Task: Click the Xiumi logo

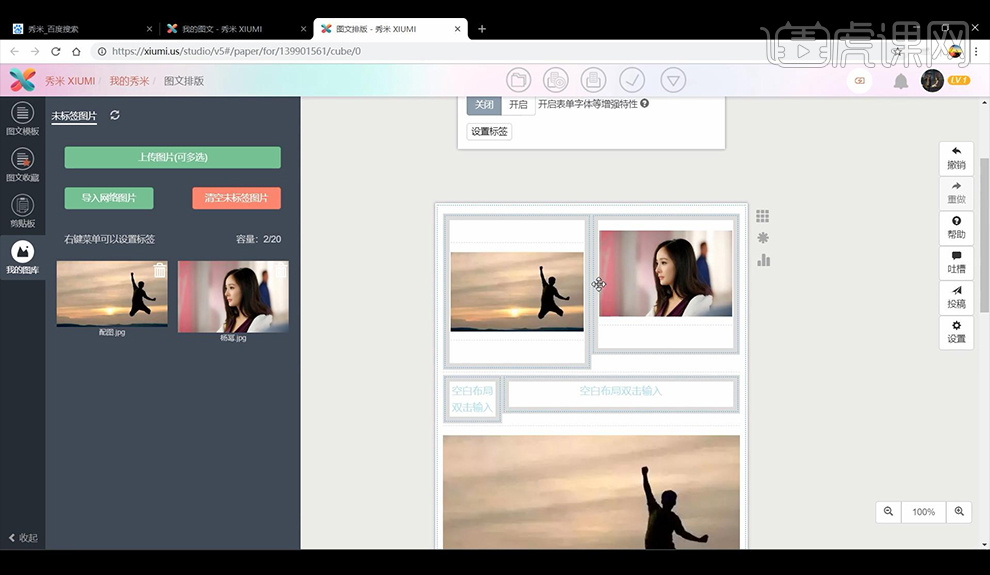Action: 22,80
